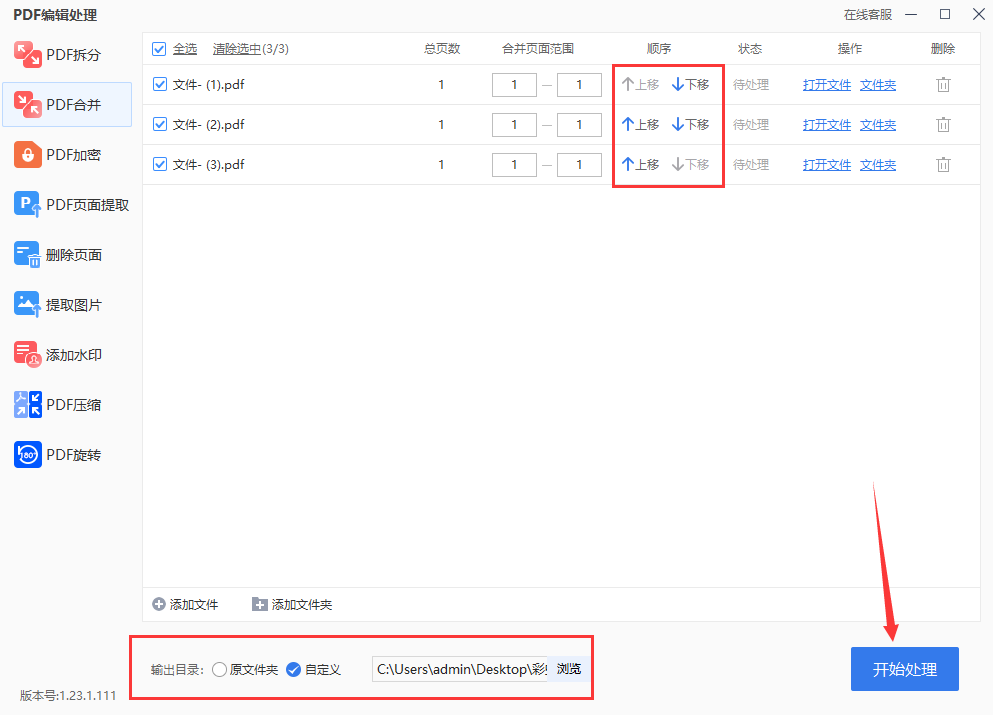This screenshot has height=715, width=993.
Task: Click 待处理 status of 文件- (2).pdf
Action: (751, 124)
